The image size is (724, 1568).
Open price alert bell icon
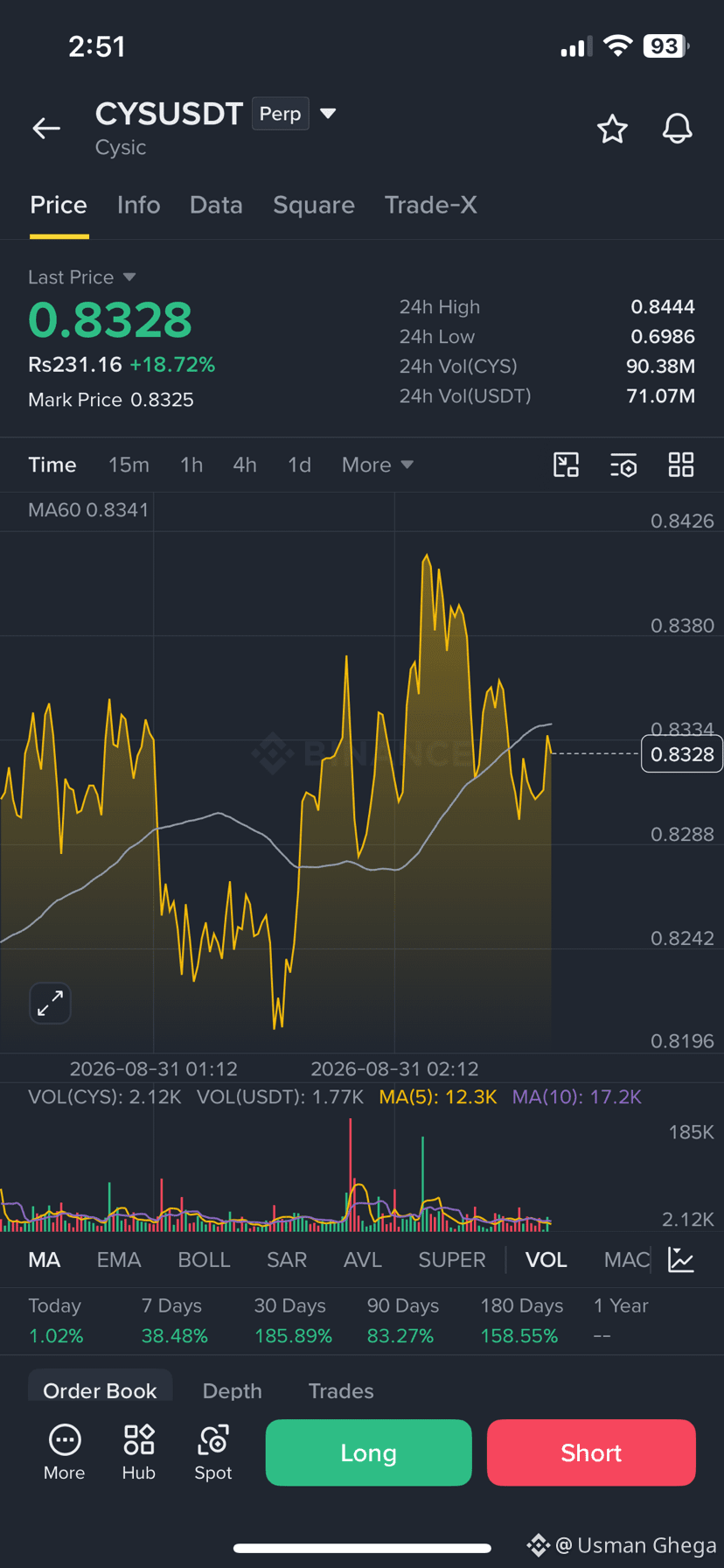677,129
